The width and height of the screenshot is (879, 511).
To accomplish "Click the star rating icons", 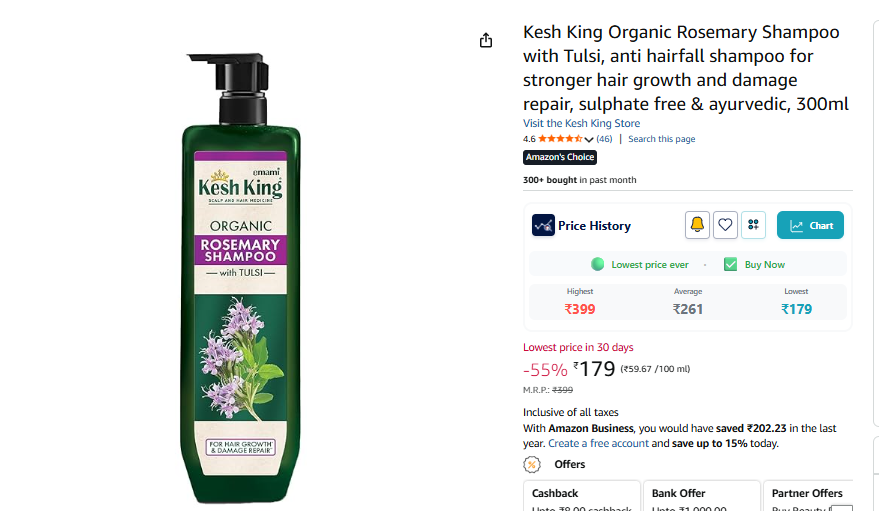I will click(560, 139).
